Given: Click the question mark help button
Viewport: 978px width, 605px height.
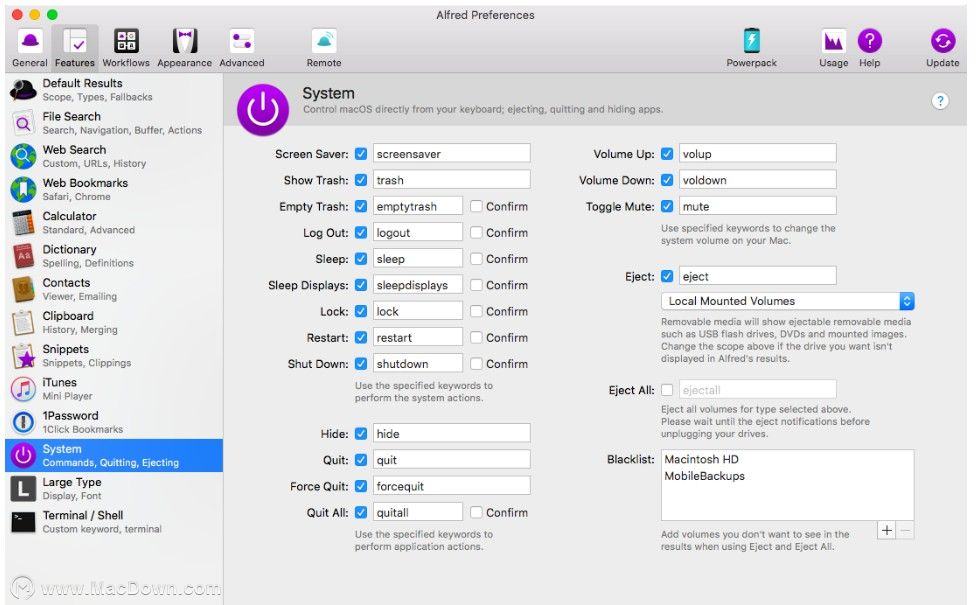Looking at the screenshot, I should [940, 101].
